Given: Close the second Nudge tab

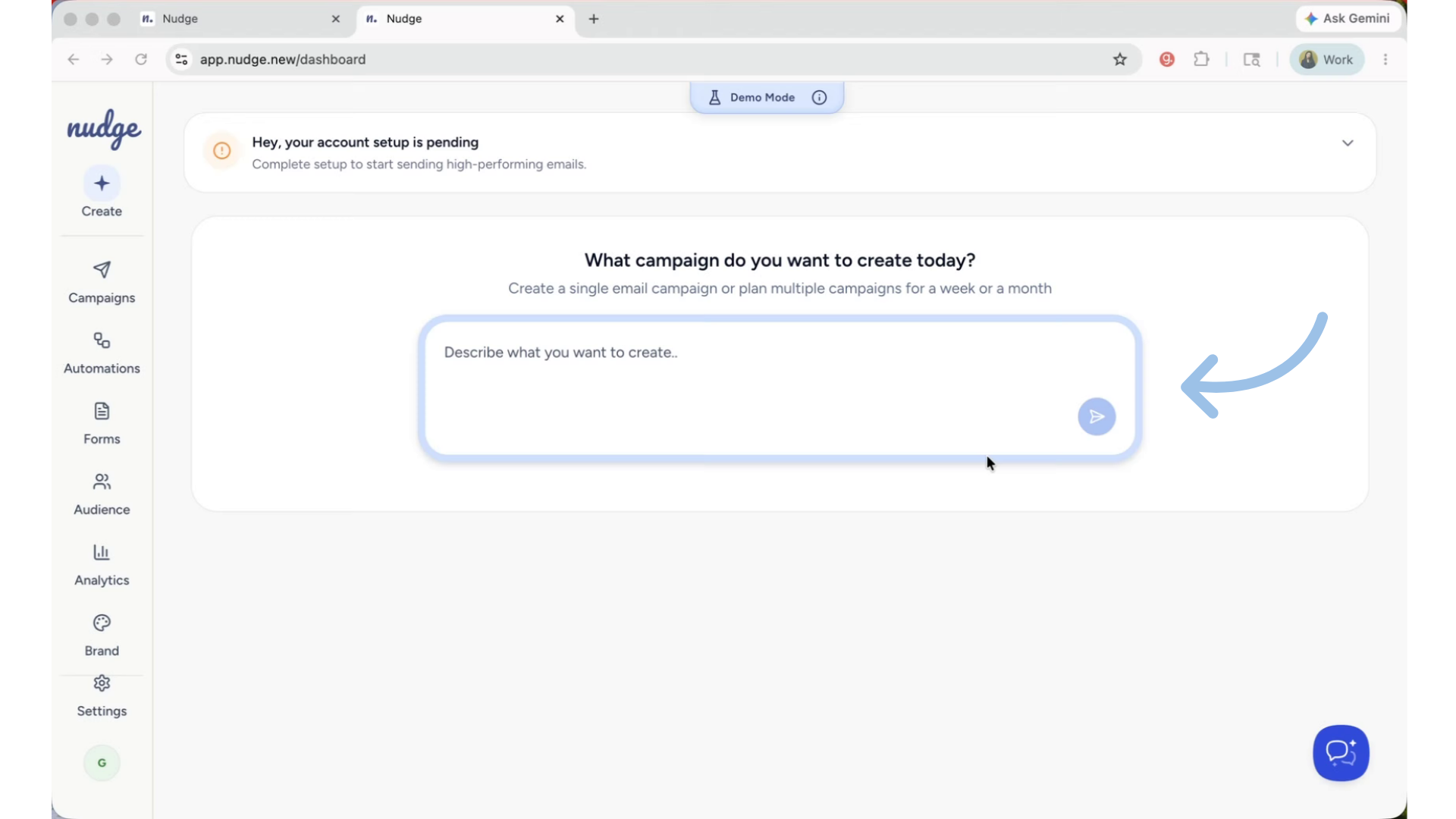Looking at the screenshot, I should pos(560,19).
